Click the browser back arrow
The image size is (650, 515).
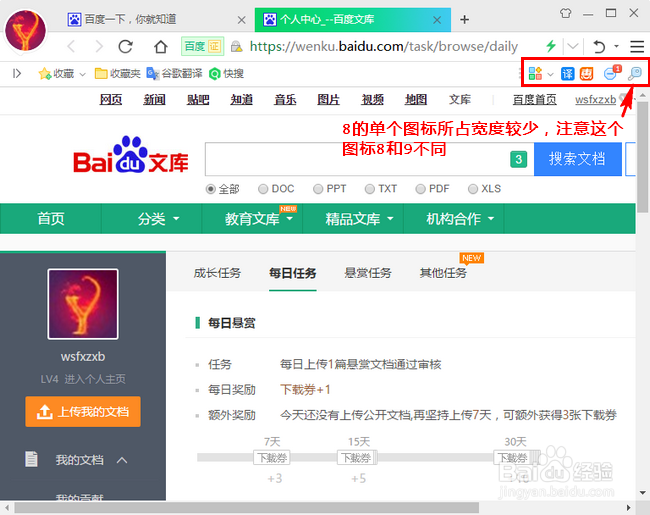[71, 46]
